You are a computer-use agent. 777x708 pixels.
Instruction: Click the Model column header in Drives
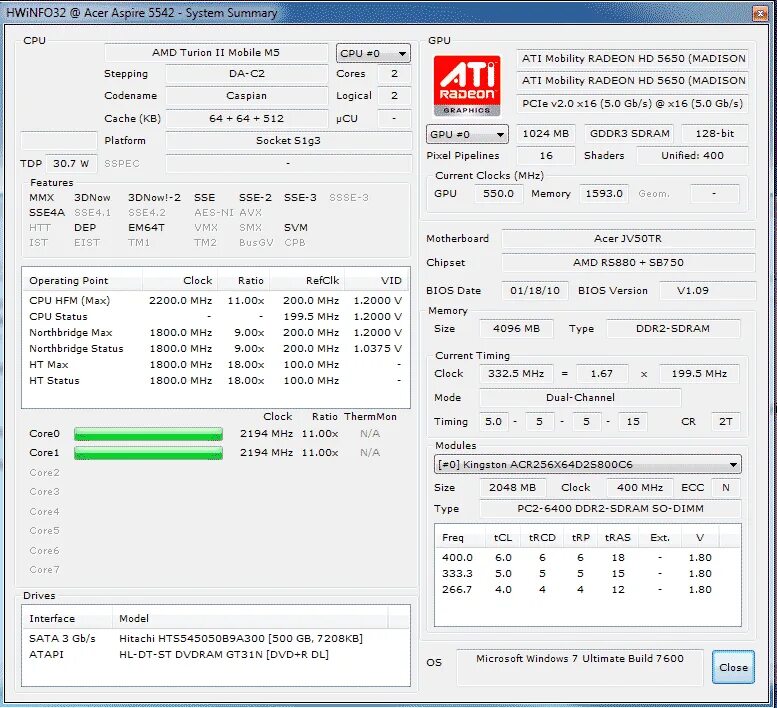pyautogui.click(x=250, y=618)
